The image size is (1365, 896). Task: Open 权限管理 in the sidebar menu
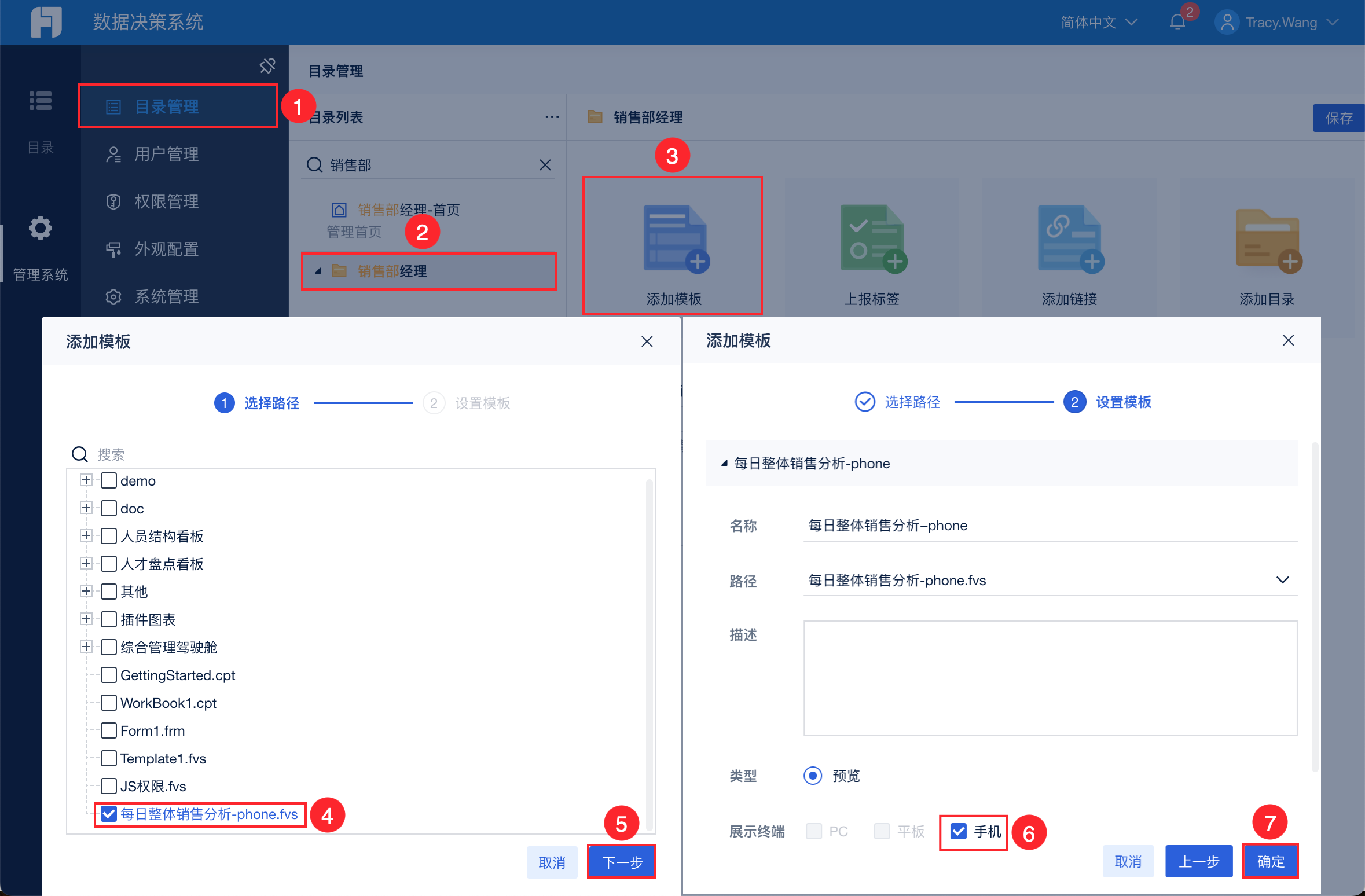(x=166, y=201)
